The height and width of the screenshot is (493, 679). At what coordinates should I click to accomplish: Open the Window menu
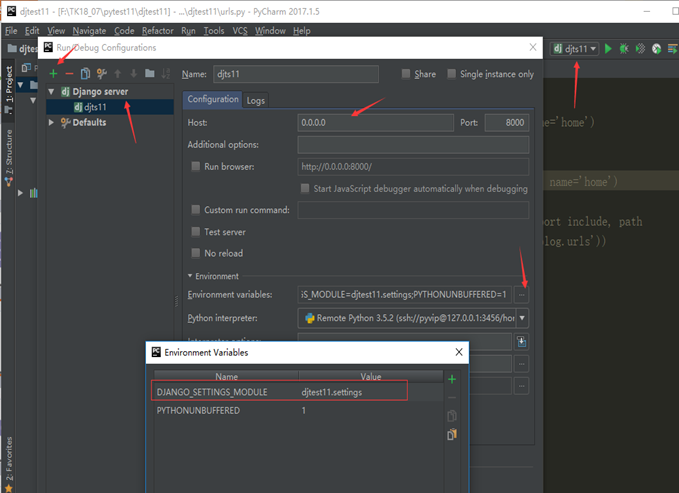coord(270,31)
